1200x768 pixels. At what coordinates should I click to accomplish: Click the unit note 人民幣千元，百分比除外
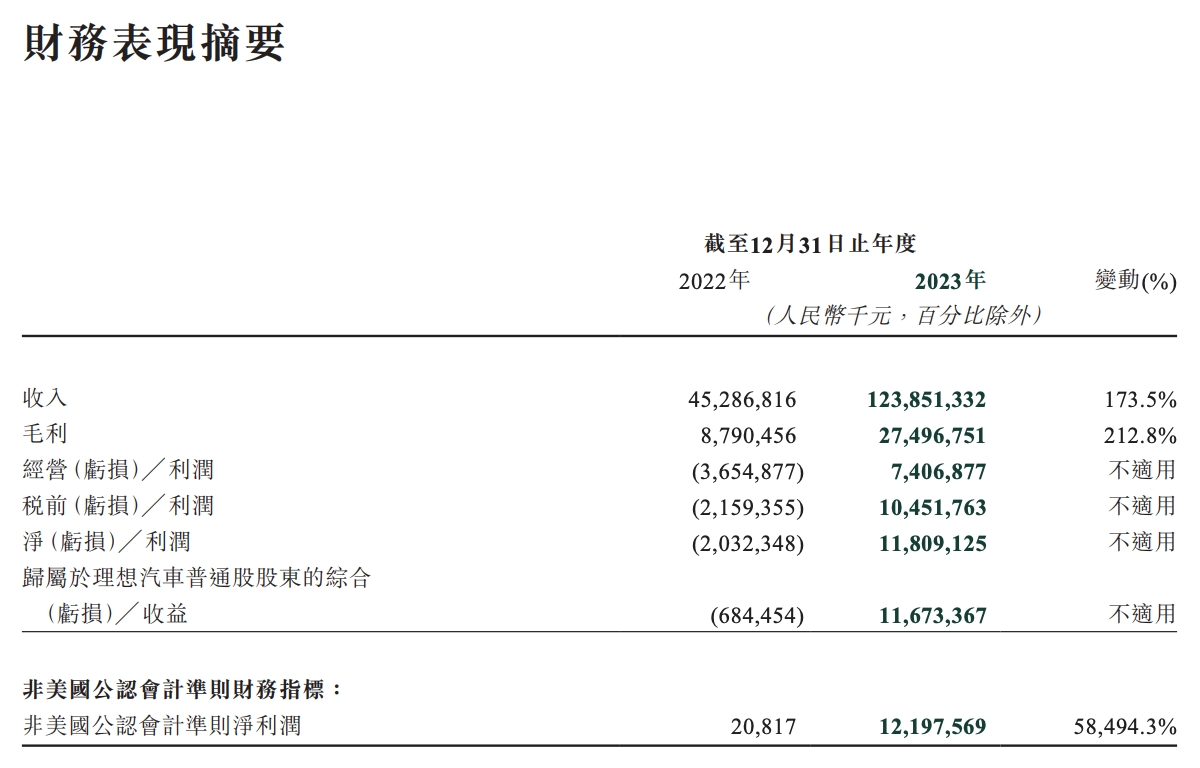click(x=904, y=316)
